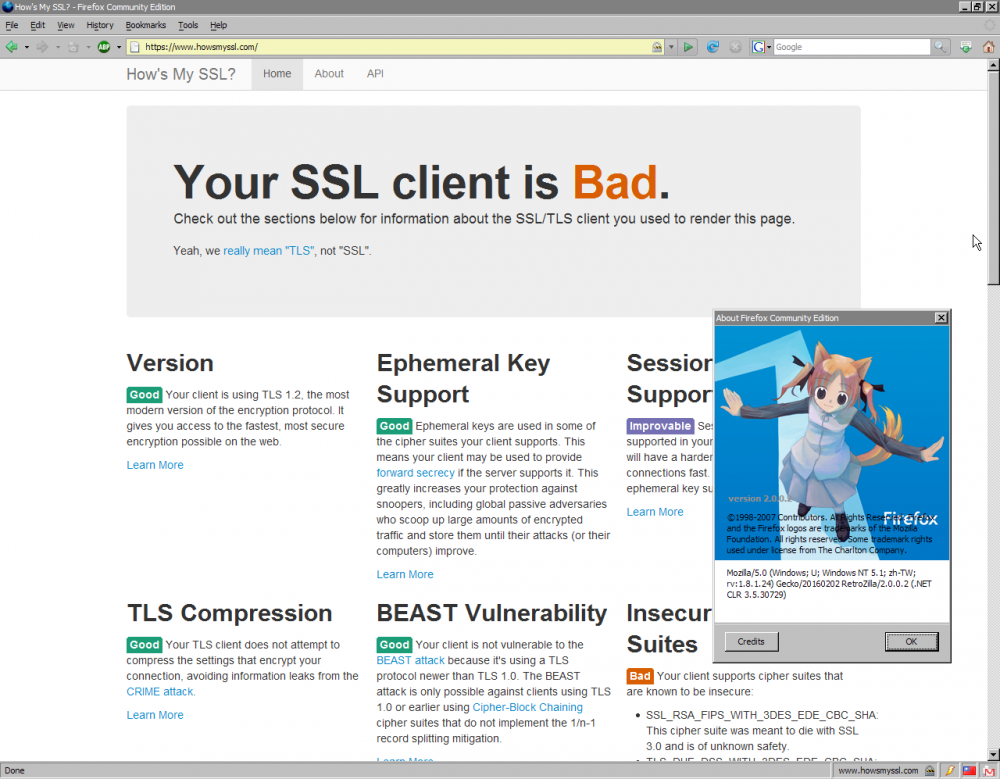
Task: Follow the "really mean TLS" link
Action: click(x=268, y=251)
